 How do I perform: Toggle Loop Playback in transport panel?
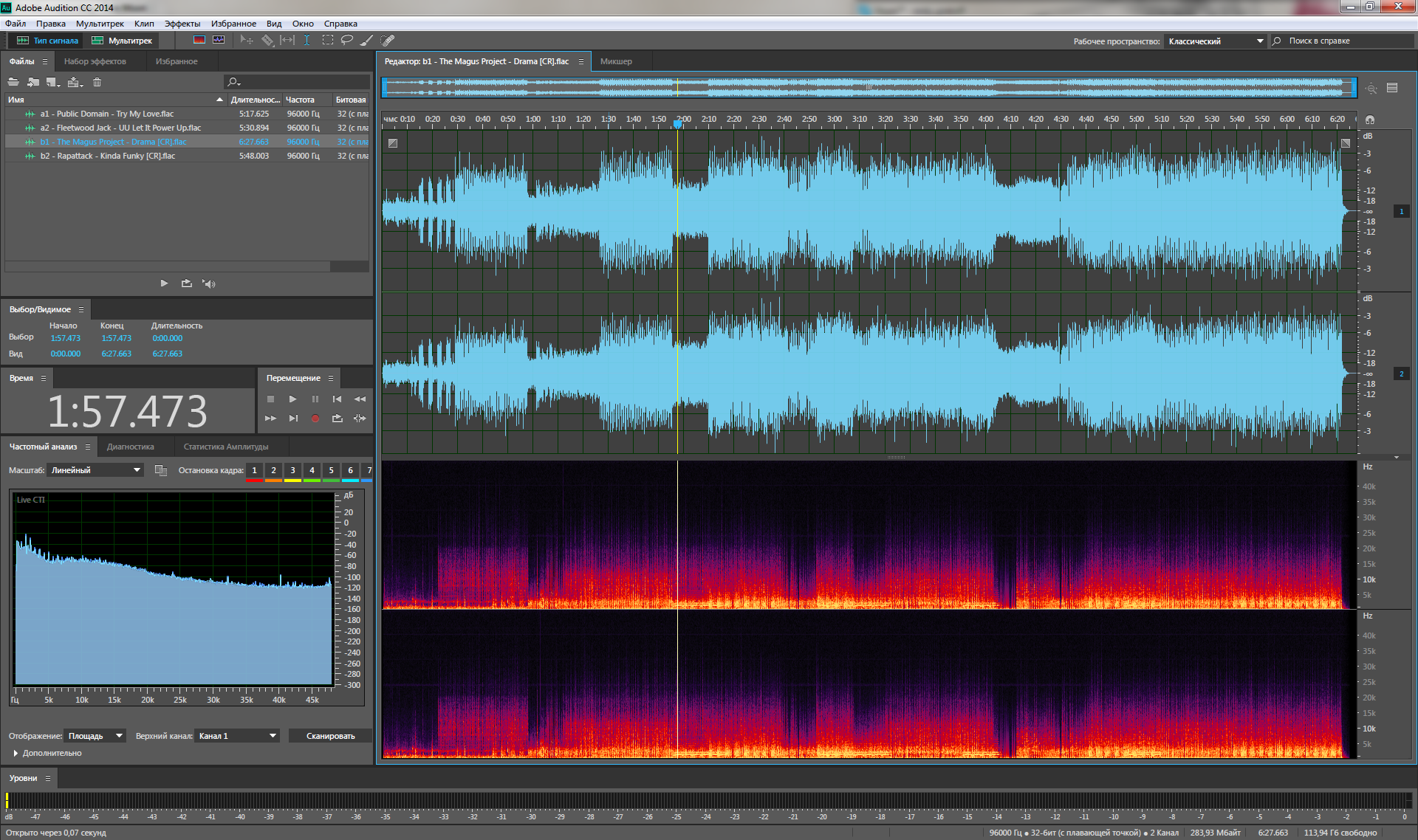[x=337, y=419]
